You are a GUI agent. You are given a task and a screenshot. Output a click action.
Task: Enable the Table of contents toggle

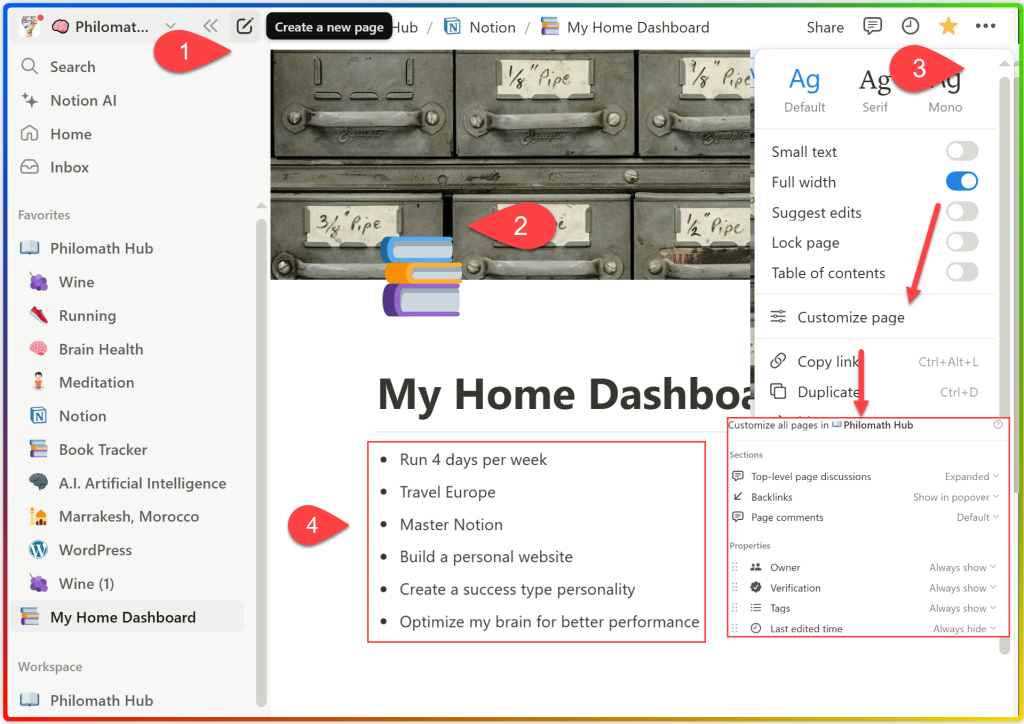click(962, 272)
